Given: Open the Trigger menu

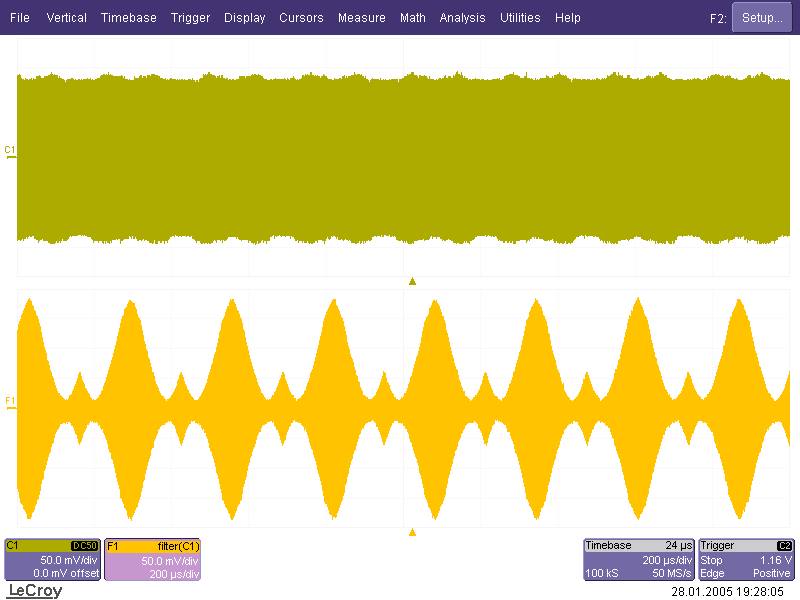Looking at the screenshot, I should [190, 18].
